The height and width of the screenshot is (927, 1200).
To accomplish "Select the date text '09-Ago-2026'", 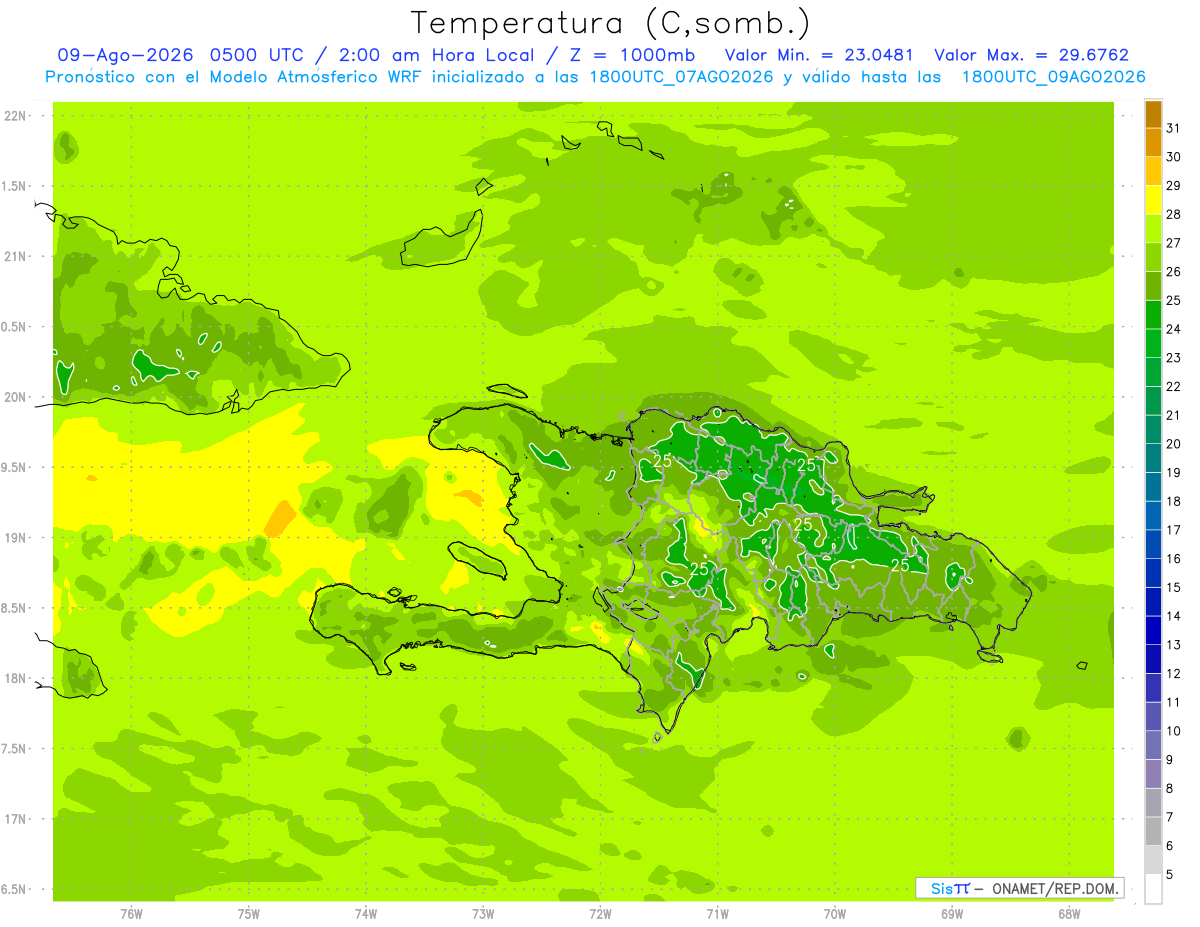I will (x=125, y=55).
